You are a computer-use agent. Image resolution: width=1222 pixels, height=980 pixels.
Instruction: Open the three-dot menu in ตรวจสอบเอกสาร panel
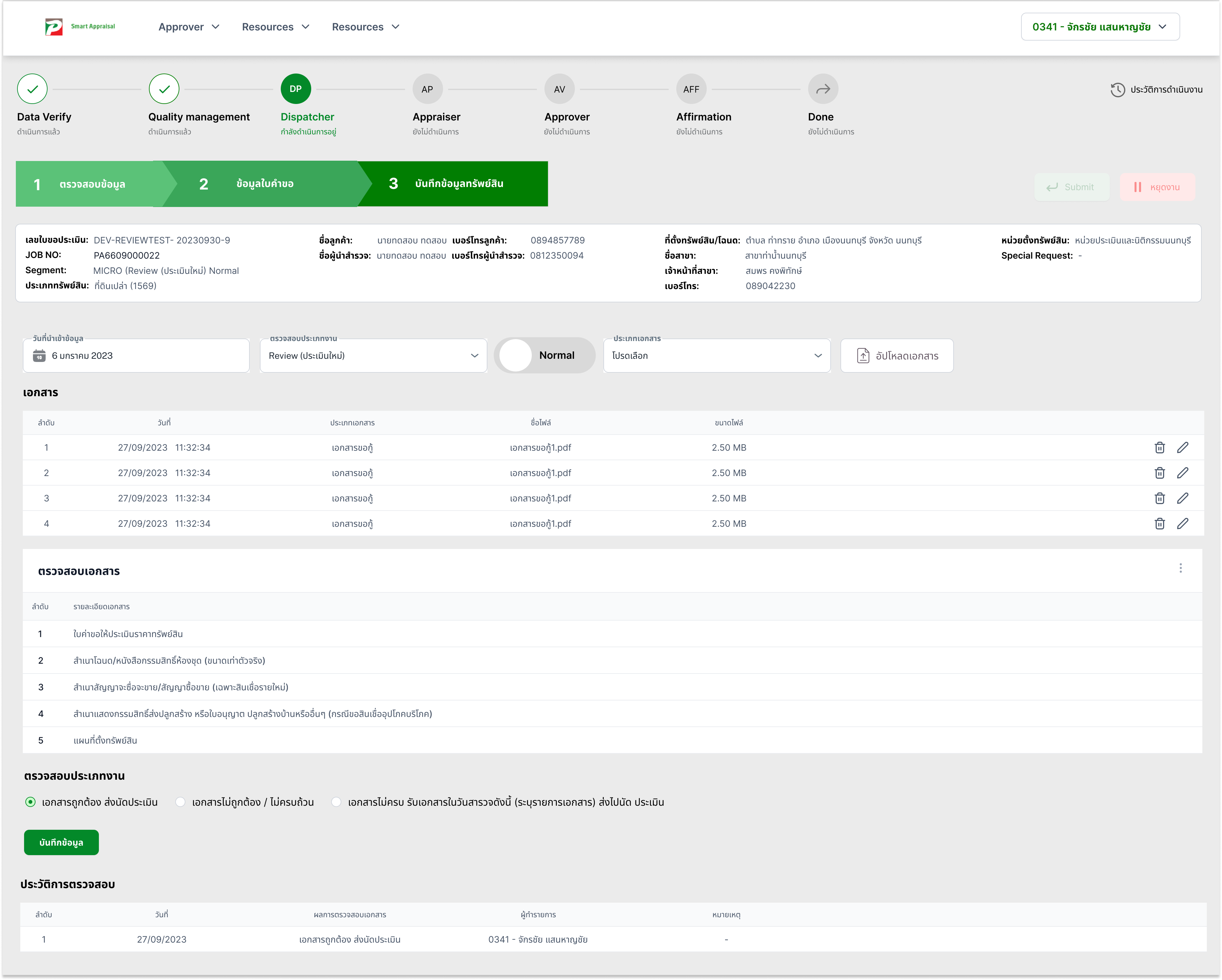pos(1180,568)
